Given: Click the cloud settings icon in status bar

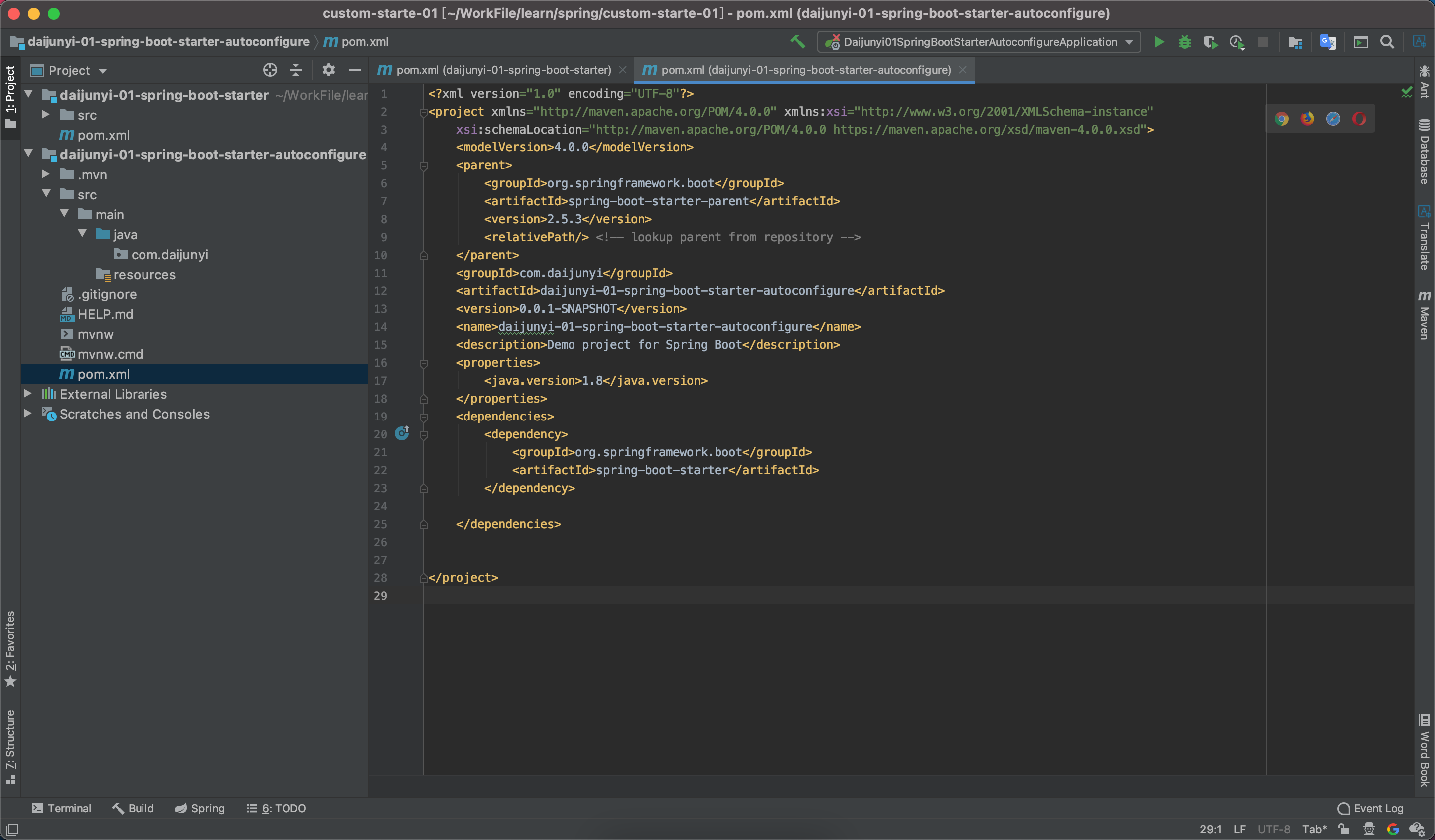Looking at the screenshot, I should click(1417, 829).
